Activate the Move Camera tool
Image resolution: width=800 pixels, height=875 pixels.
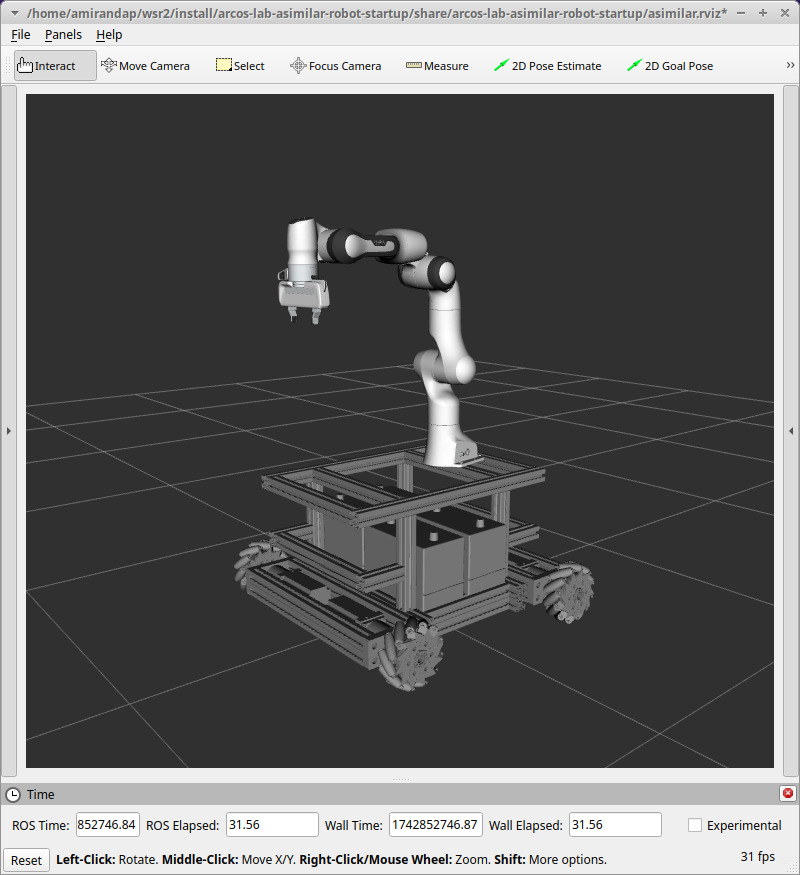coord(145,66)
